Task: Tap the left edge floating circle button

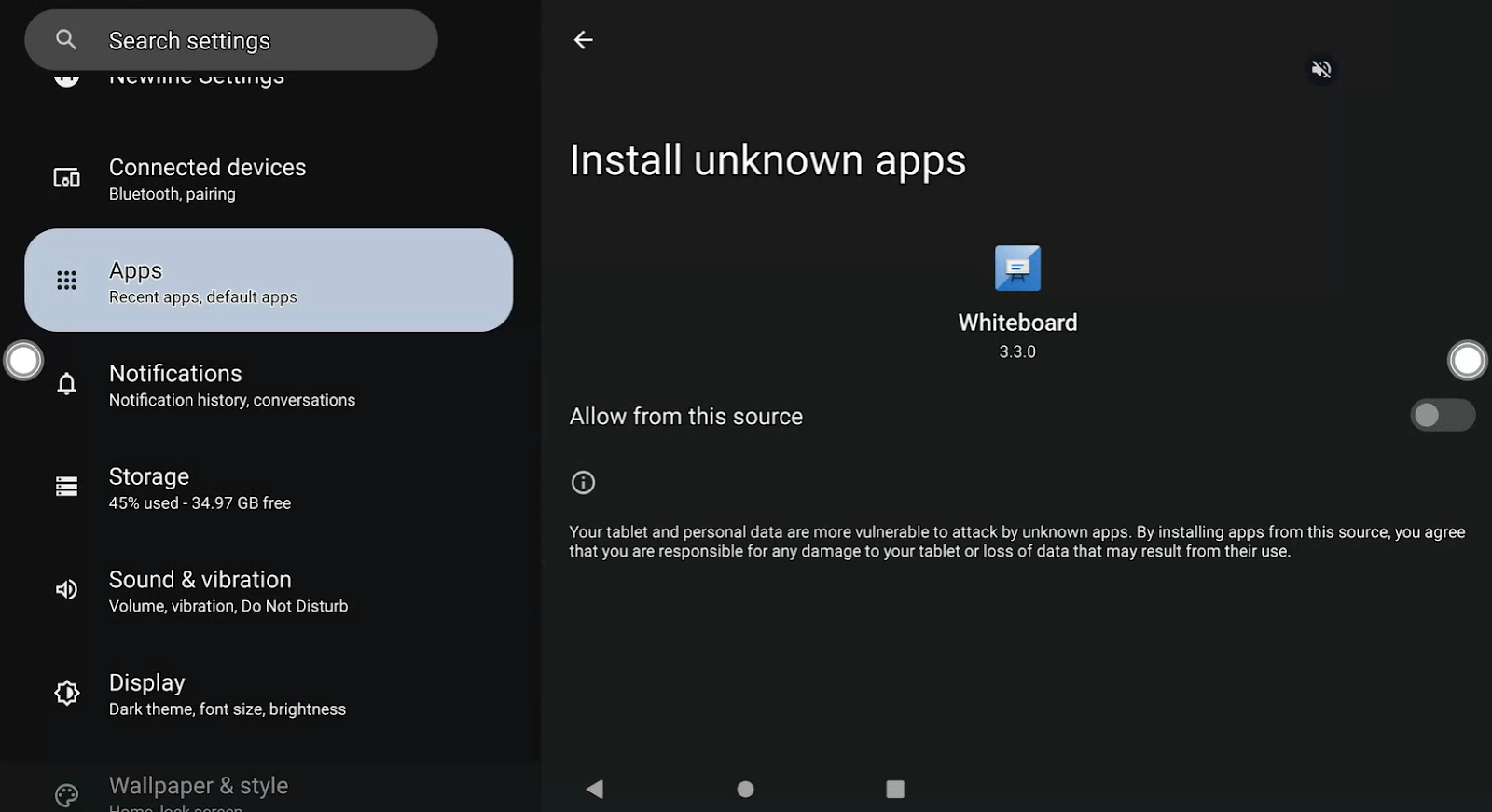Action: pos(23,360)
